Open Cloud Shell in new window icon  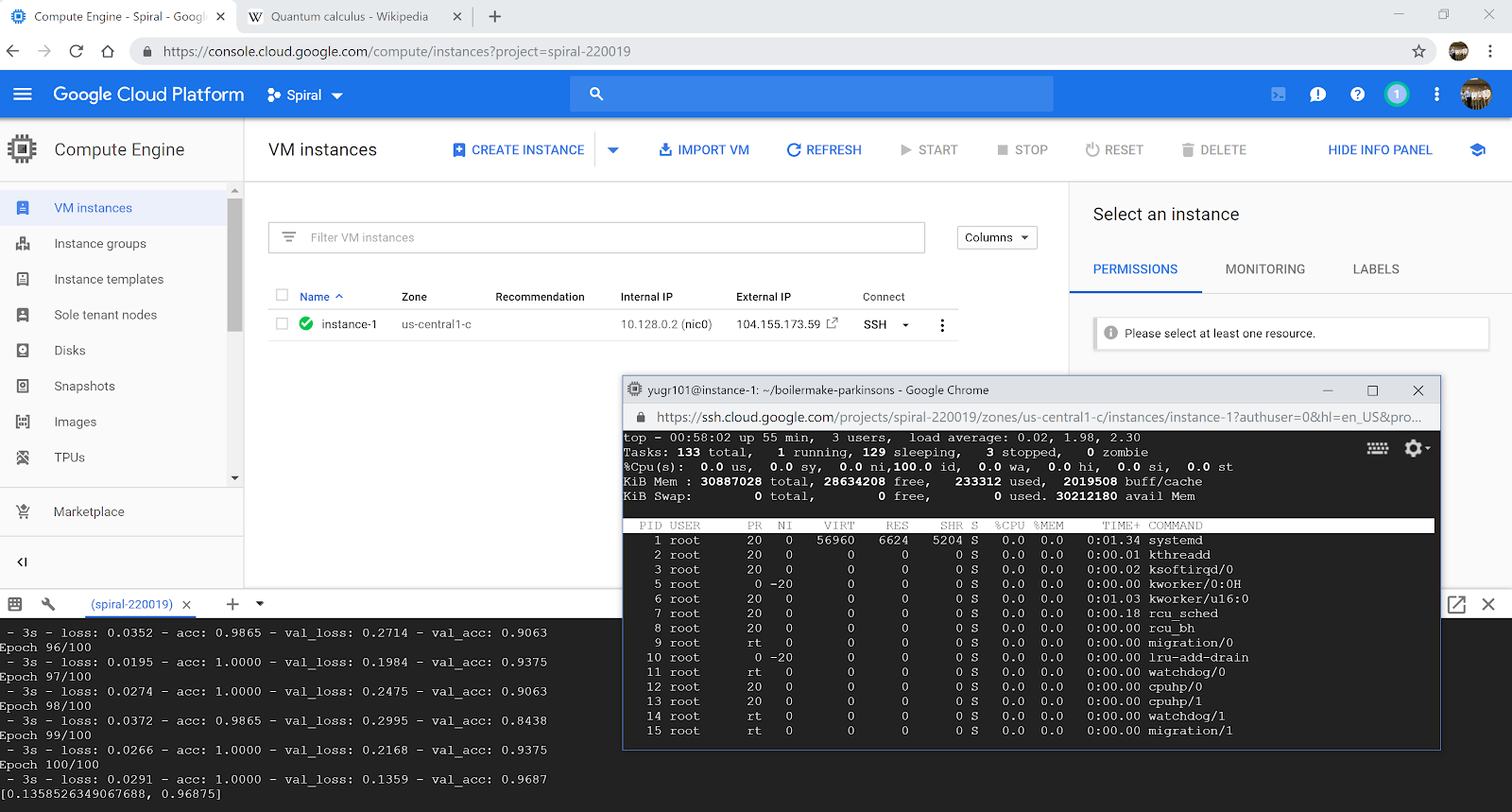(x=1456, y=604)
